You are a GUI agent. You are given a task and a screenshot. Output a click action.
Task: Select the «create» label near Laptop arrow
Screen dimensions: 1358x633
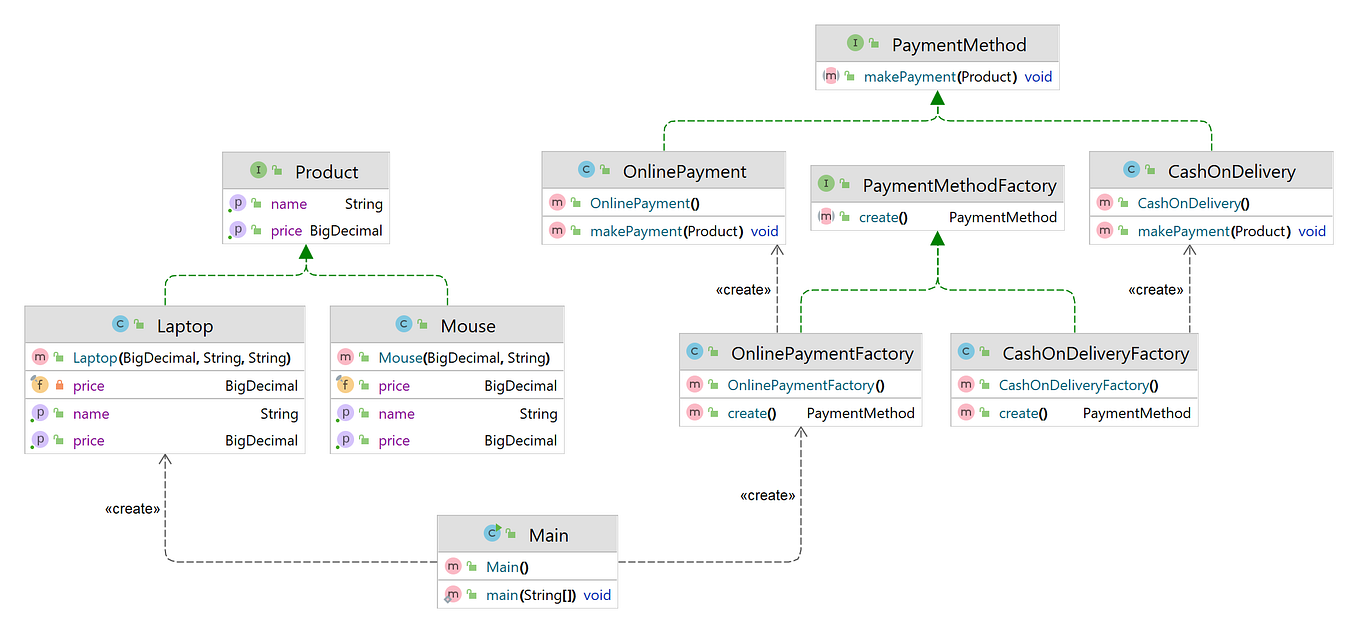tap(133, 509)
